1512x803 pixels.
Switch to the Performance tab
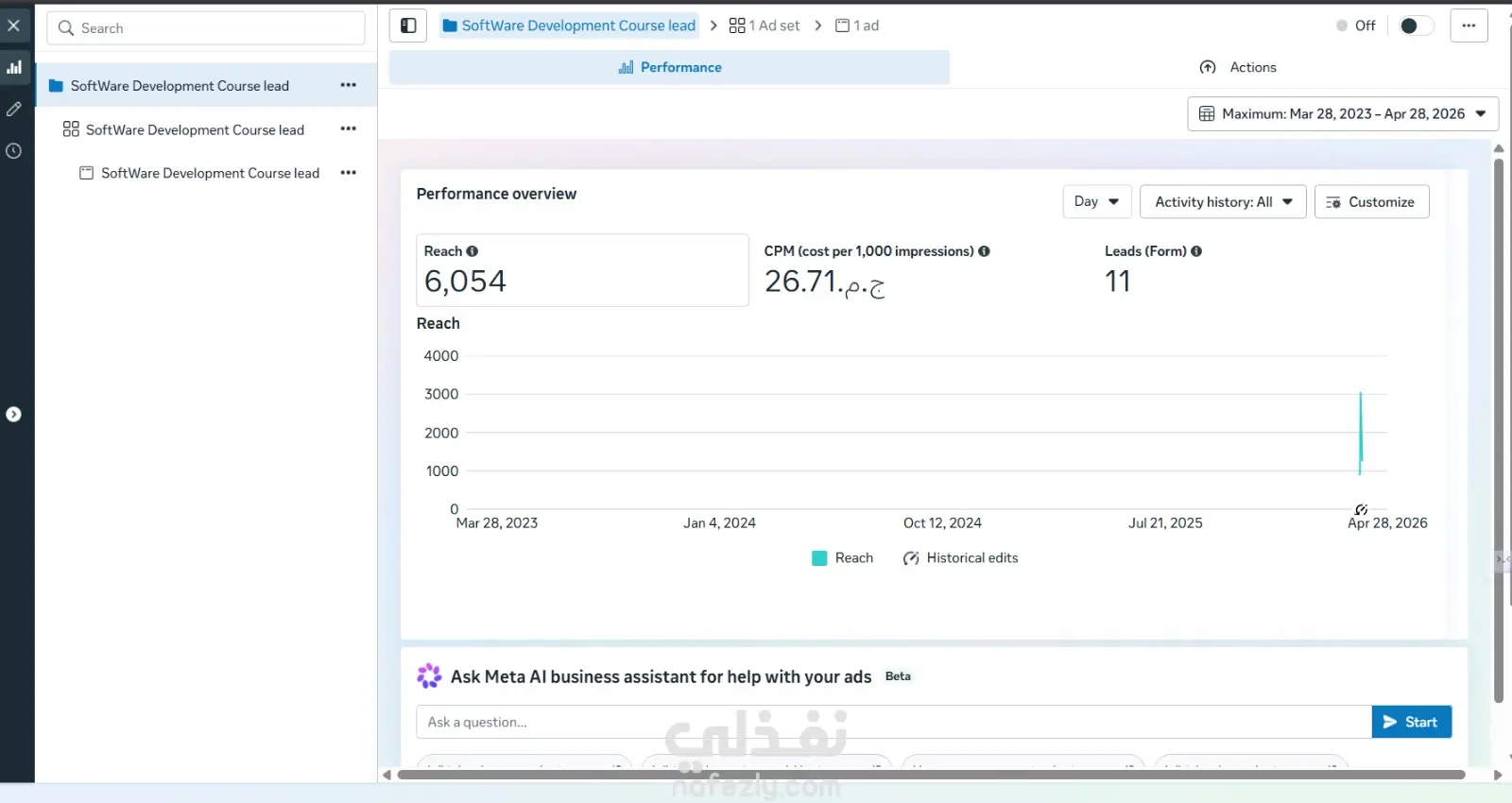point(669,67)
